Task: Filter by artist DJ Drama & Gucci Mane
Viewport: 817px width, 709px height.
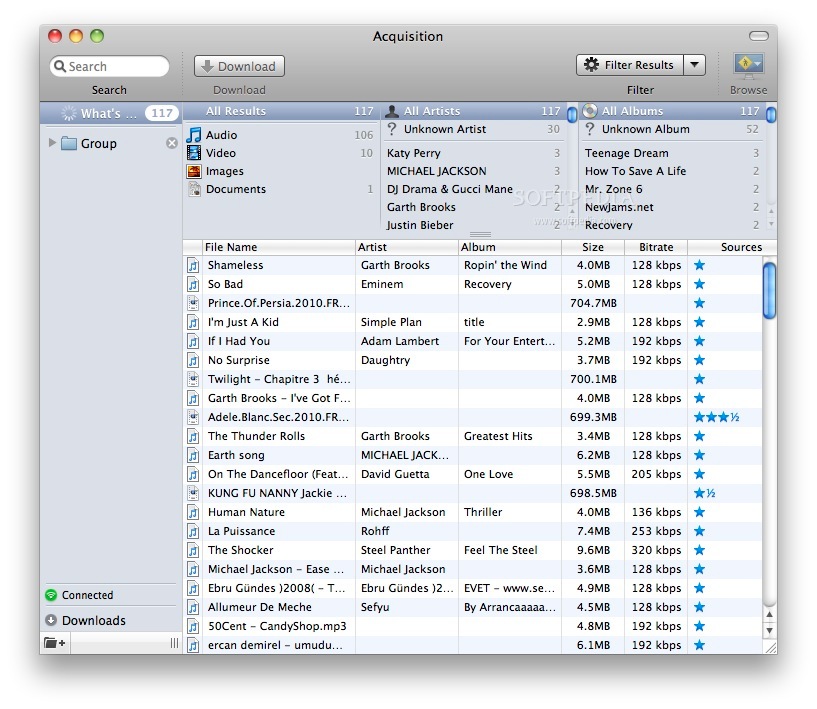Action: (x=474, y=189)
